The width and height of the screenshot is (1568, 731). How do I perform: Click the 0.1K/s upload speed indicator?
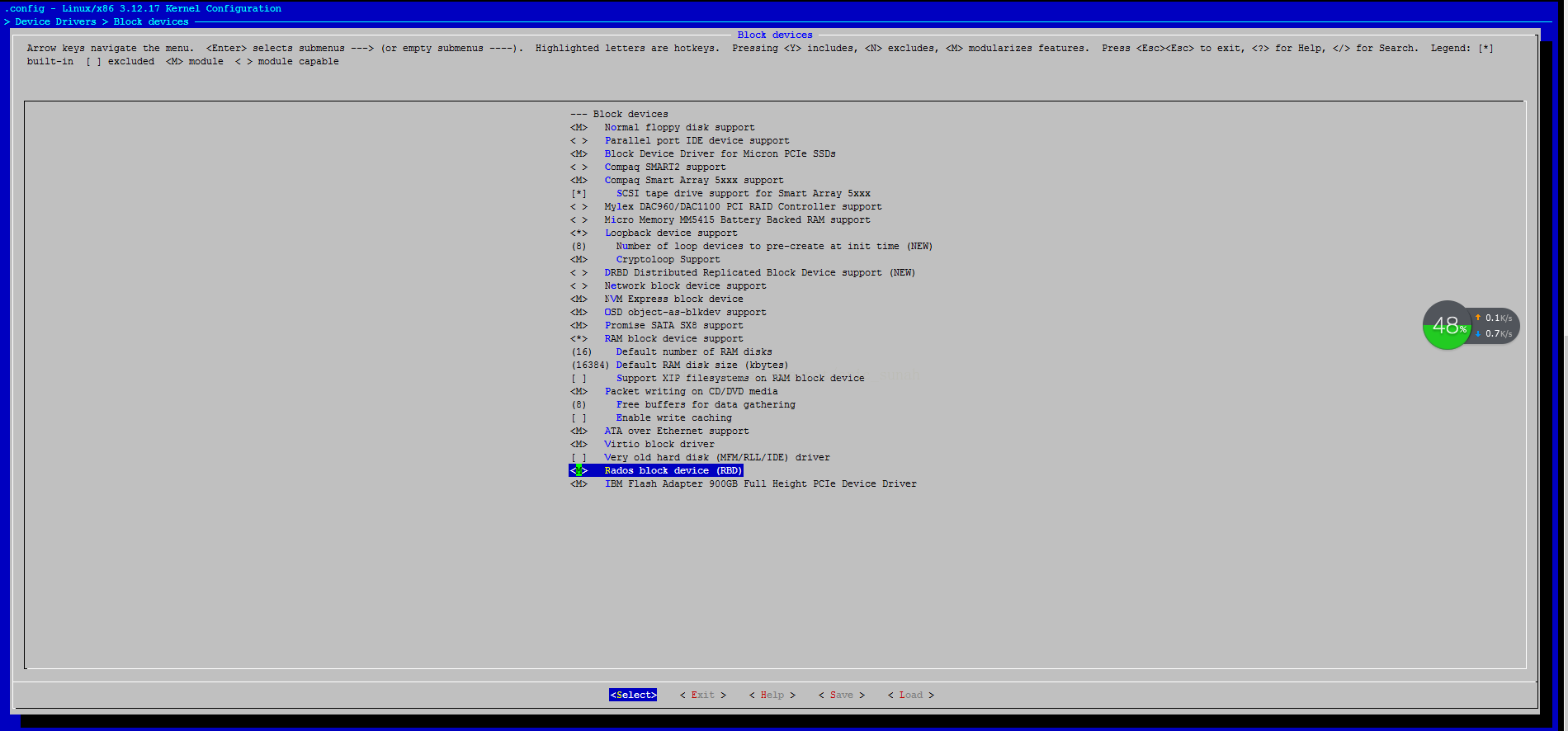click(1494, 318)
